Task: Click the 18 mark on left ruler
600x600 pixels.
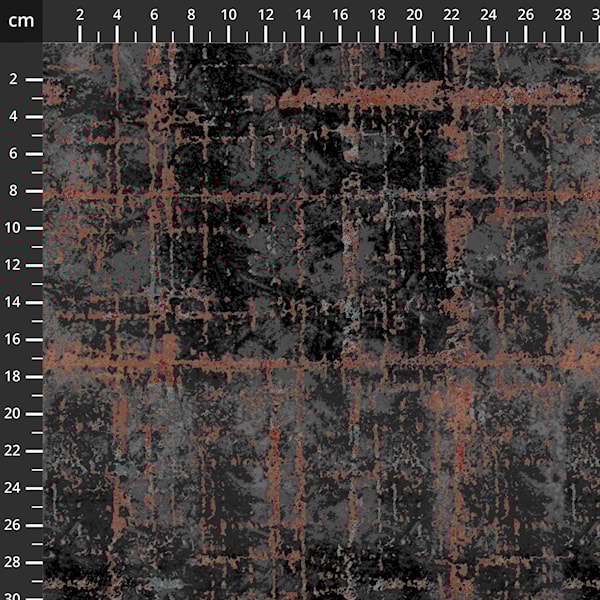Action: (x=14, y=376)
